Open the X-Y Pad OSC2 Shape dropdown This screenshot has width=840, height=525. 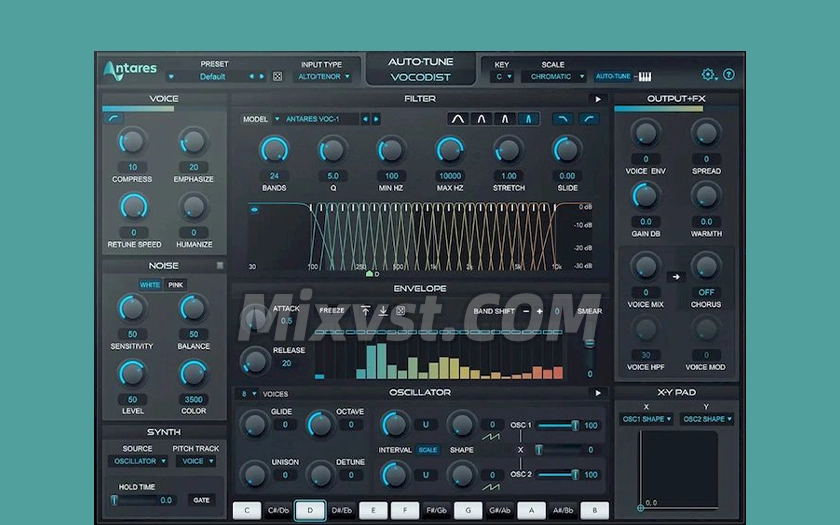[x=706, y=419]
